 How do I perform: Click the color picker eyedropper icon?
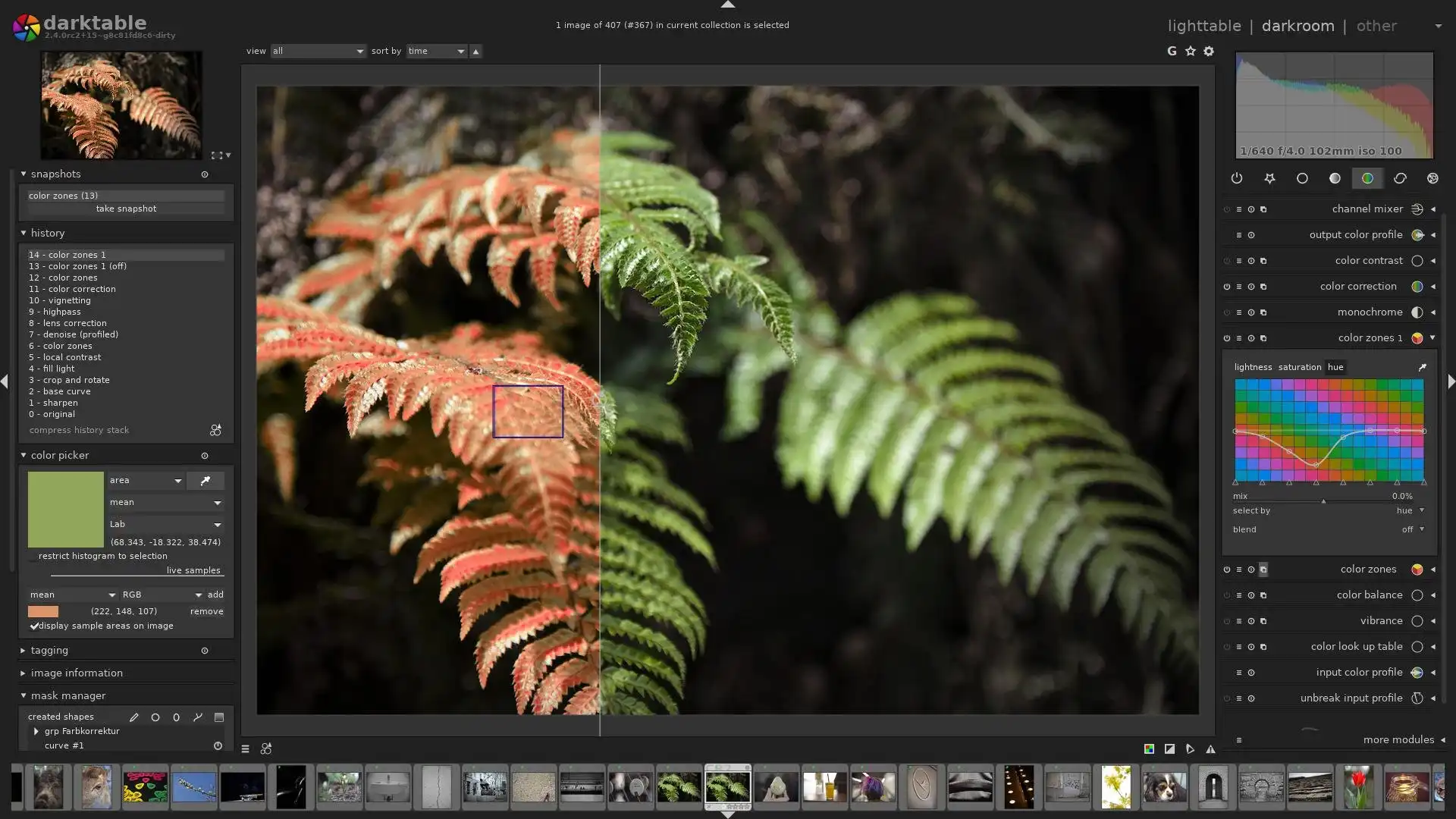coord(205,480)
